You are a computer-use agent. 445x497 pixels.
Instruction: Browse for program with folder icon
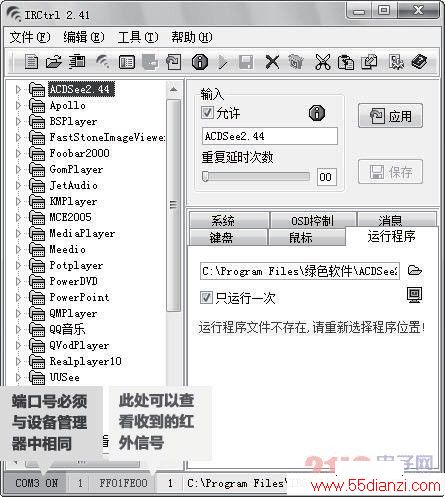pyautogui.click(x=415, y=270)
